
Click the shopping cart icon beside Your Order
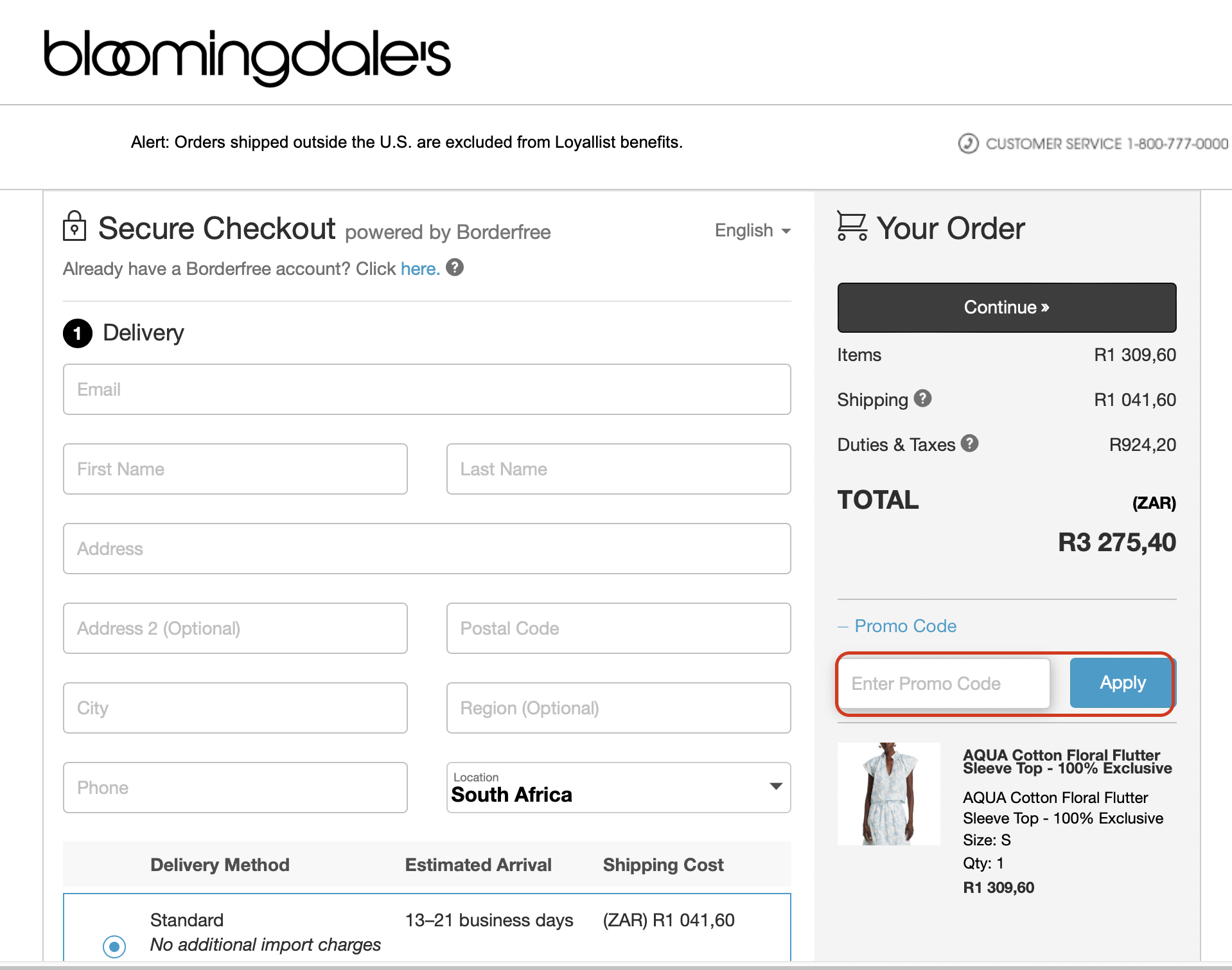[x=852, y=227]
